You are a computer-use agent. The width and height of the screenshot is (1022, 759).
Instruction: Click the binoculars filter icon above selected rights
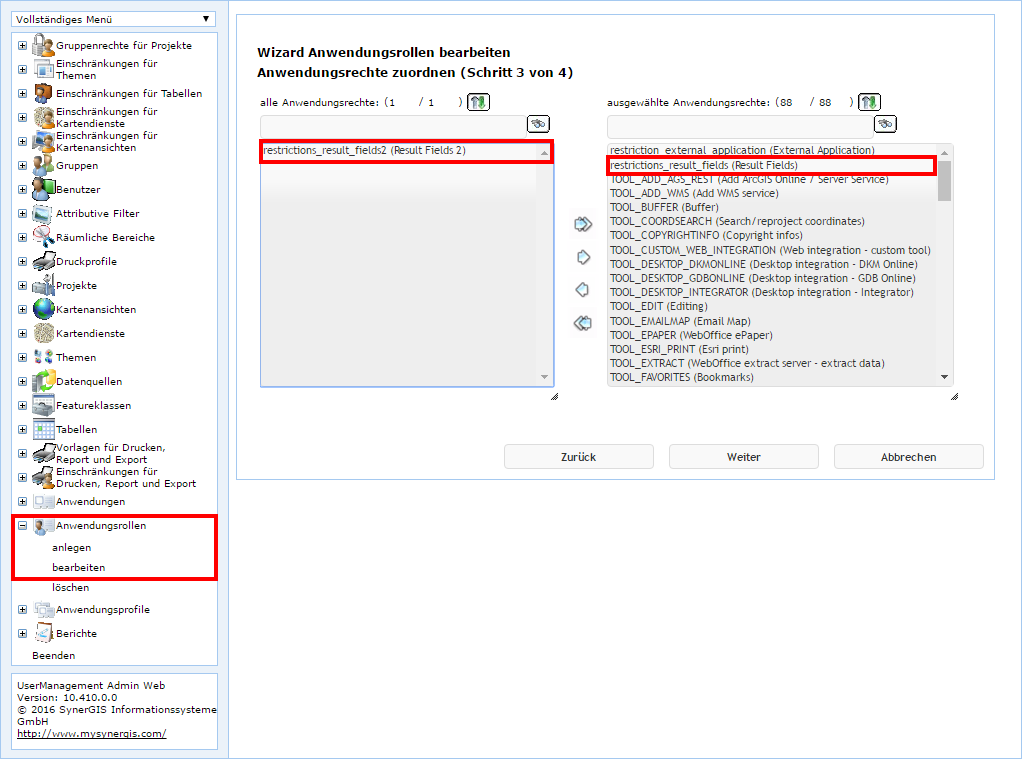[883, 123]
